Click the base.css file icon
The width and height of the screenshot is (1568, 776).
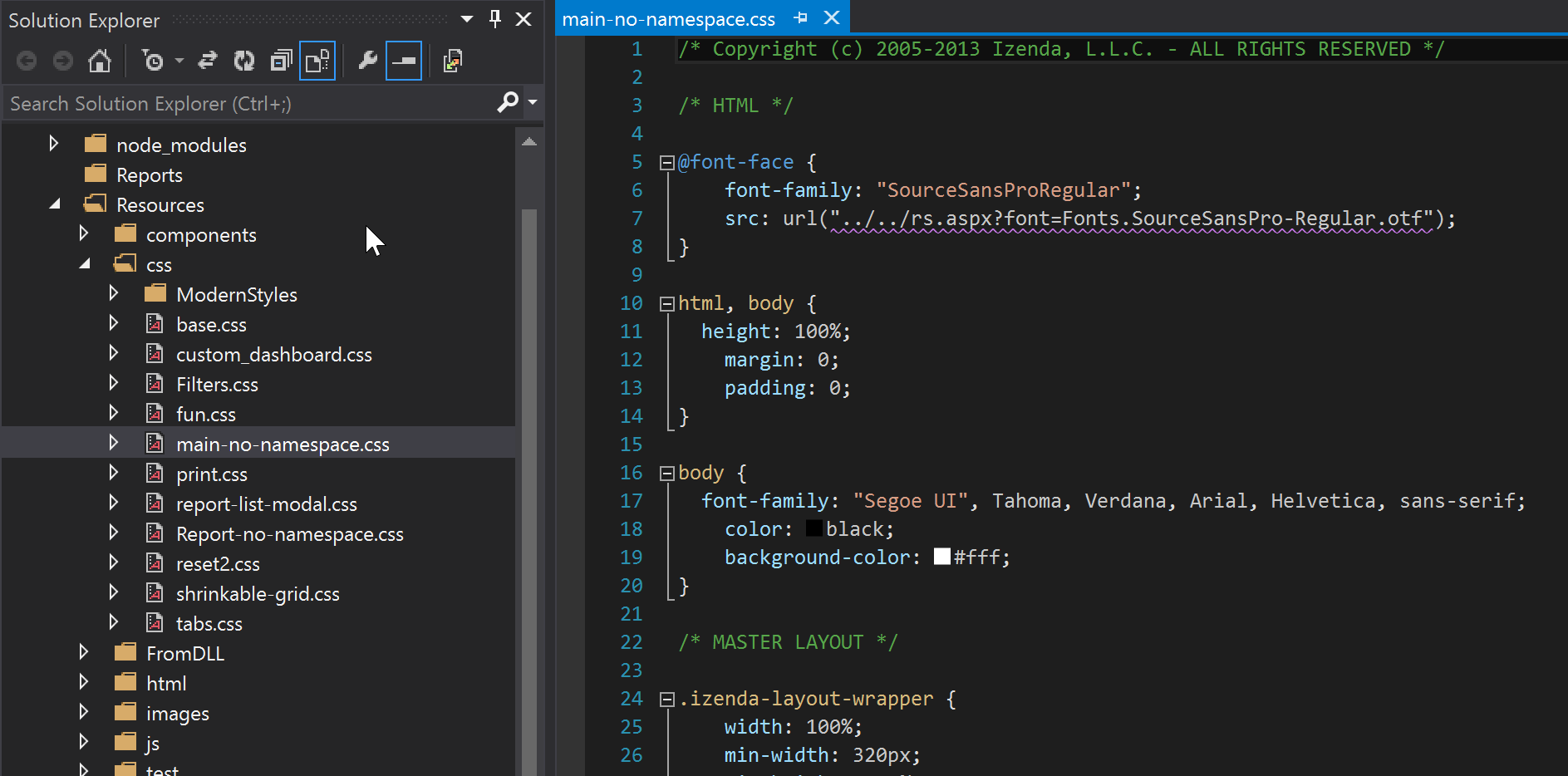point(155,324)
